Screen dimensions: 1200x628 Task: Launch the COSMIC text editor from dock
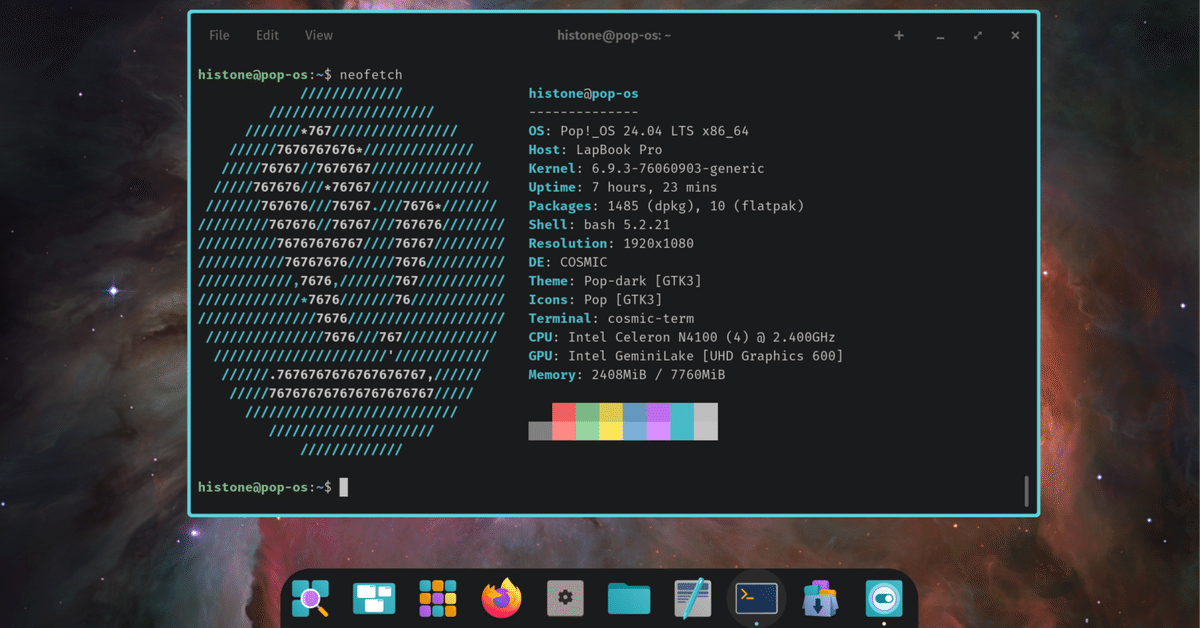[x=692, y=597]
